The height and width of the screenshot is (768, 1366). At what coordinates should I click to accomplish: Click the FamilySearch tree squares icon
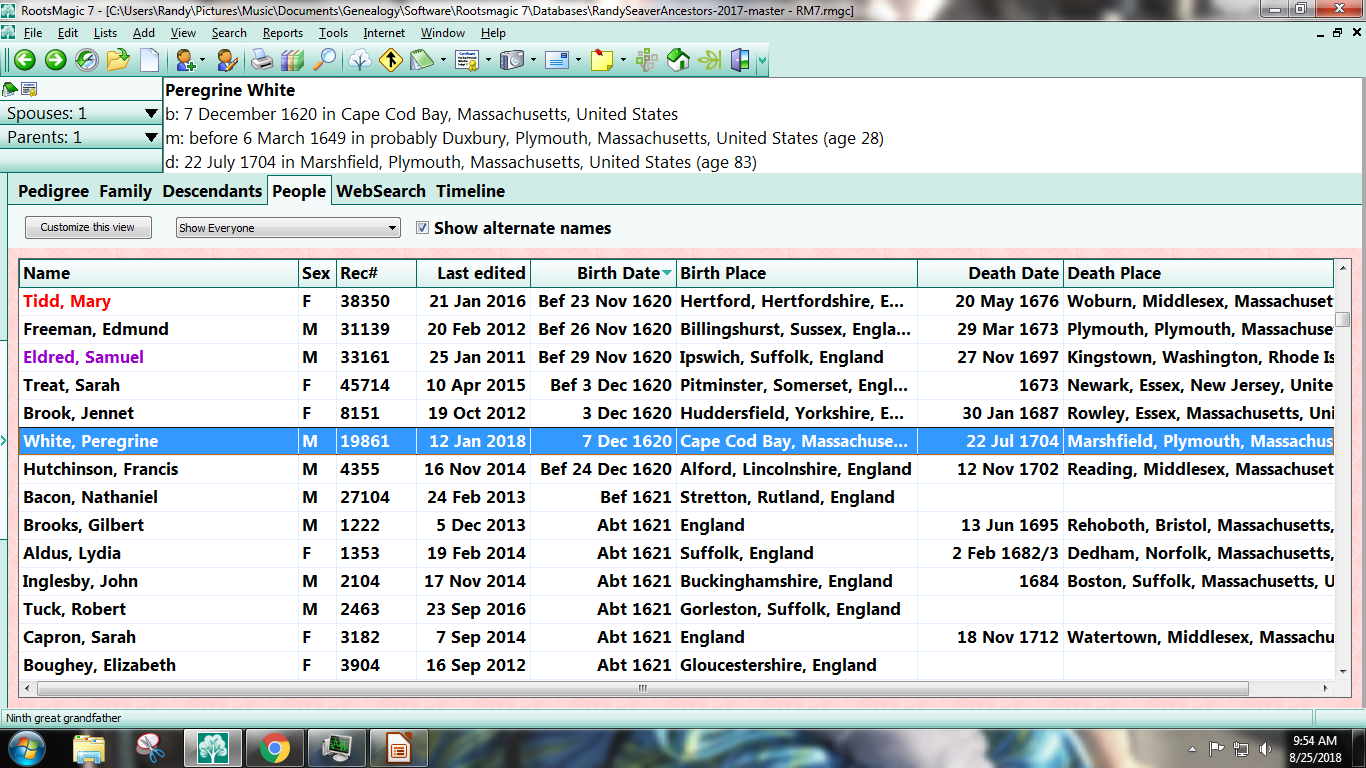pyautogui.click(x=647, y=60)
